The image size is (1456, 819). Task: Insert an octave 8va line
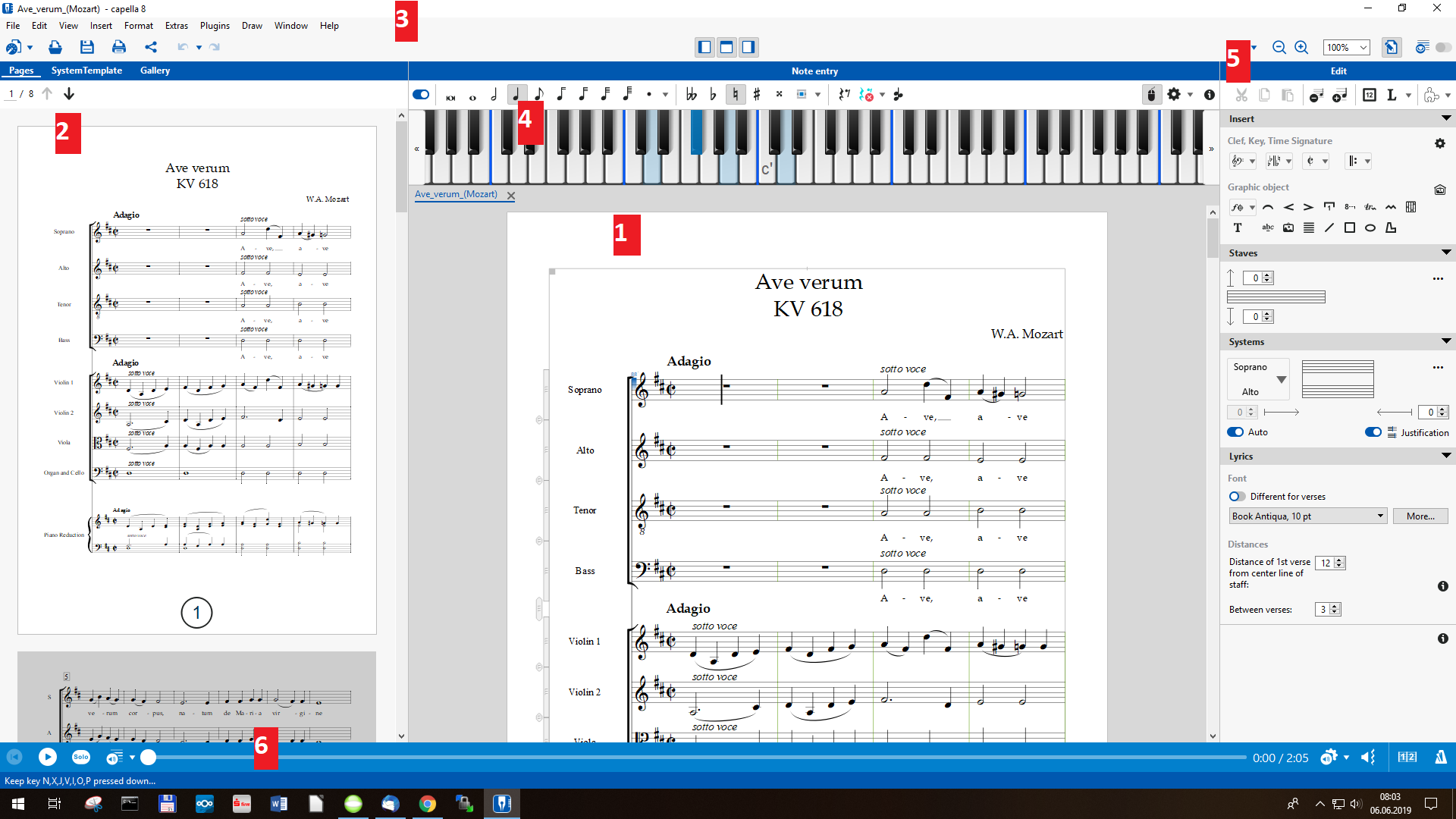(x=1350, y=207)
